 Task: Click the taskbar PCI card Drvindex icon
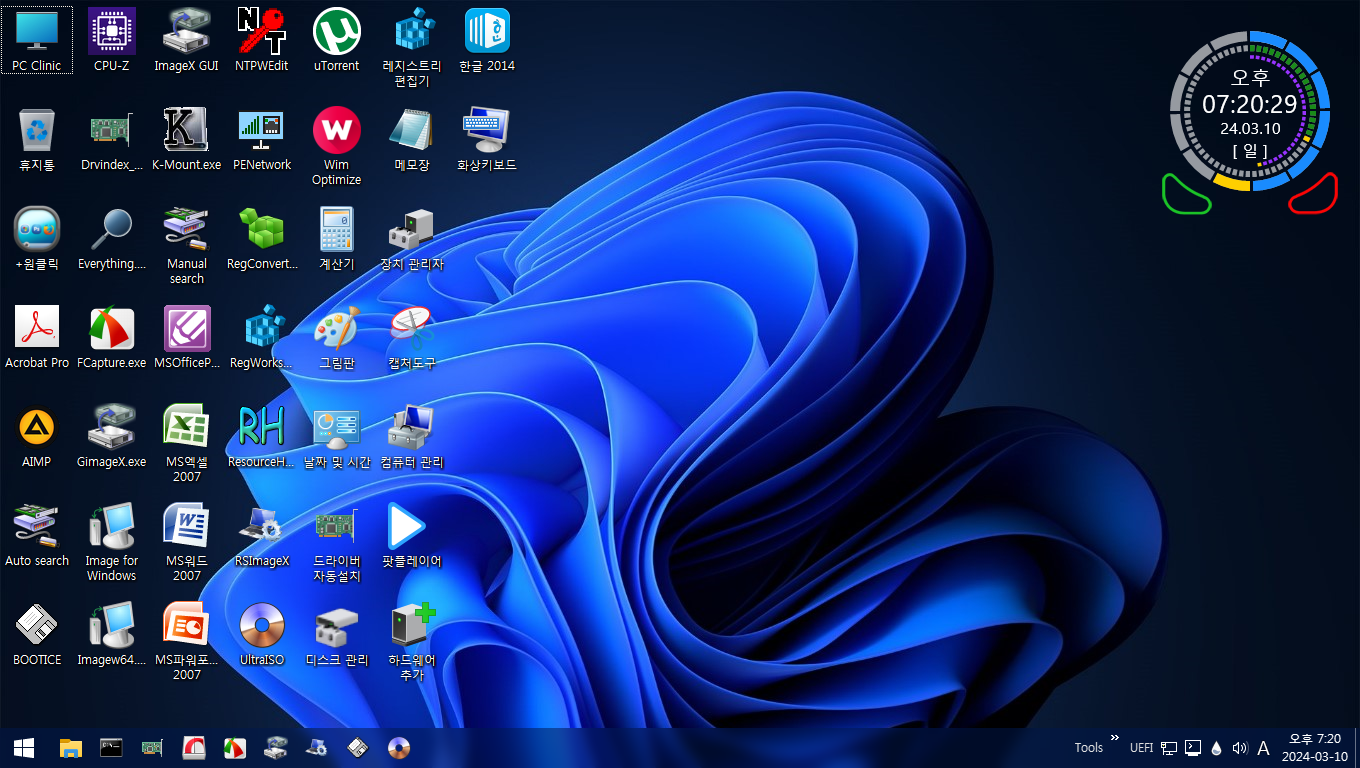click(152, 748)
